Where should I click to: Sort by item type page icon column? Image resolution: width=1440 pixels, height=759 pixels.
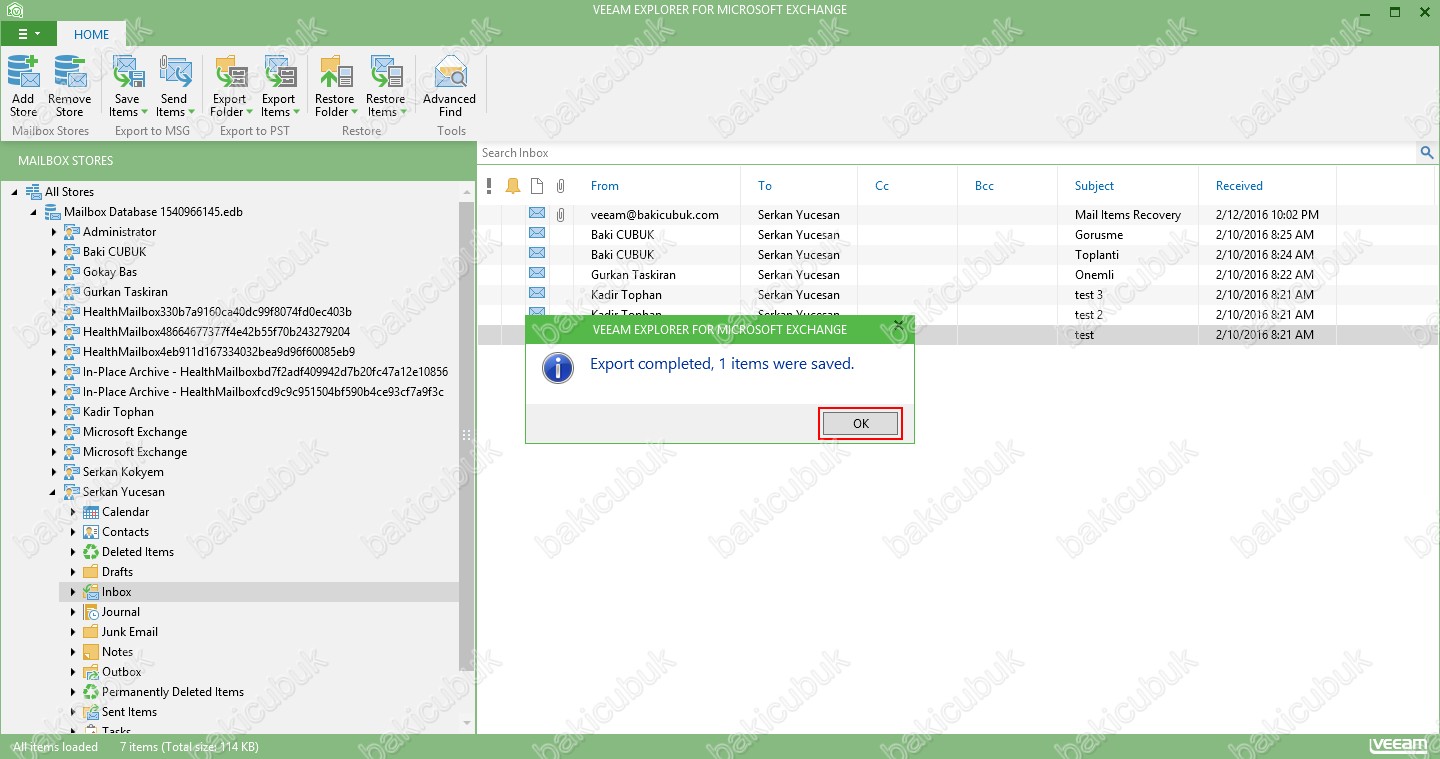pyautogui.click(x=537, y=186)
